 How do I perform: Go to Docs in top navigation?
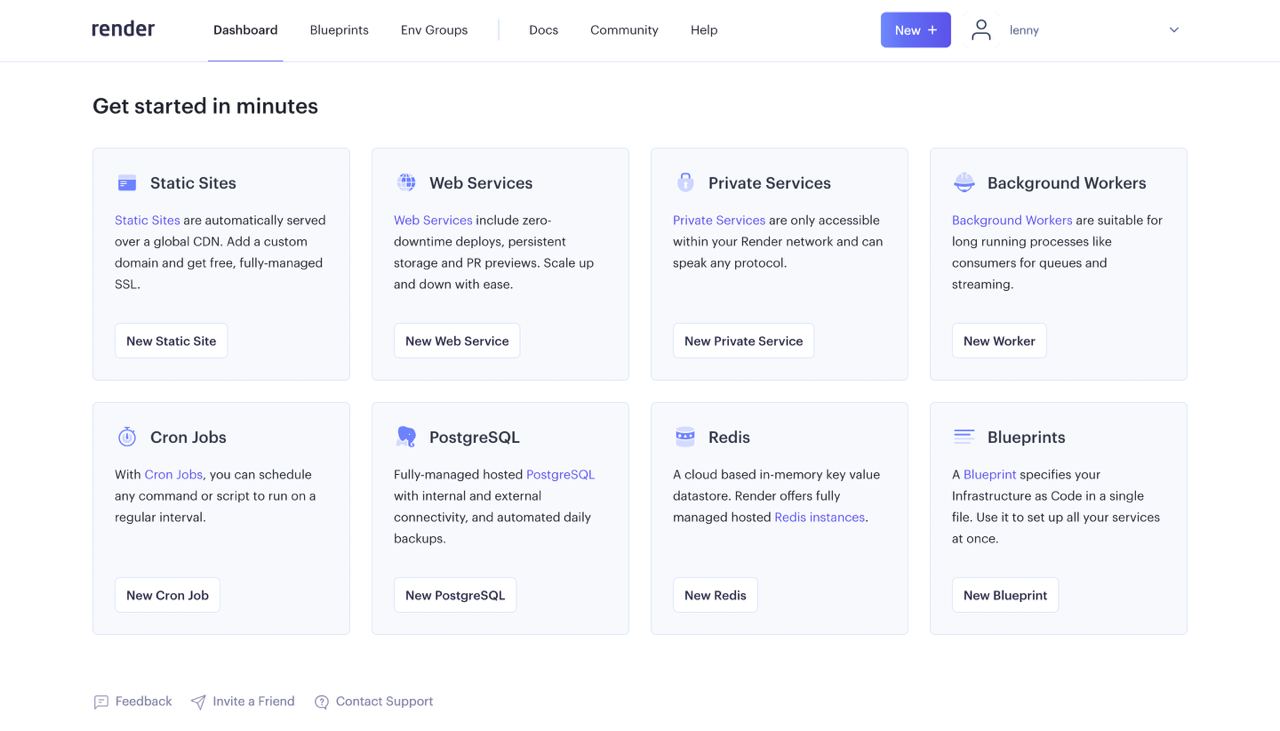tap(543, 30)
